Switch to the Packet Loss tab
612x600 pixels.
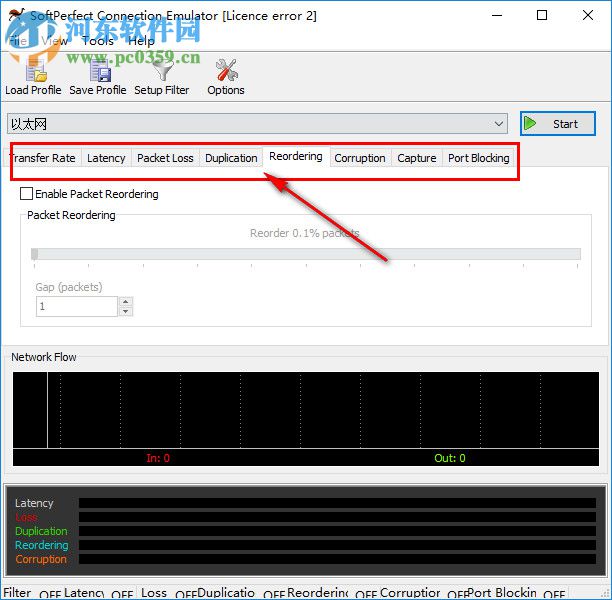point(165,158)
